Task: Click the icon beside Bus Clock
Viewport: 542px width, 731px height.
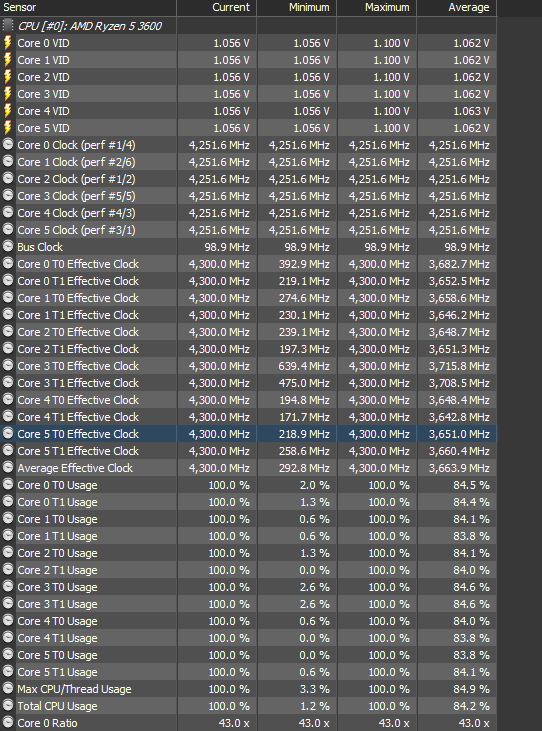Action: click(8, 246)
